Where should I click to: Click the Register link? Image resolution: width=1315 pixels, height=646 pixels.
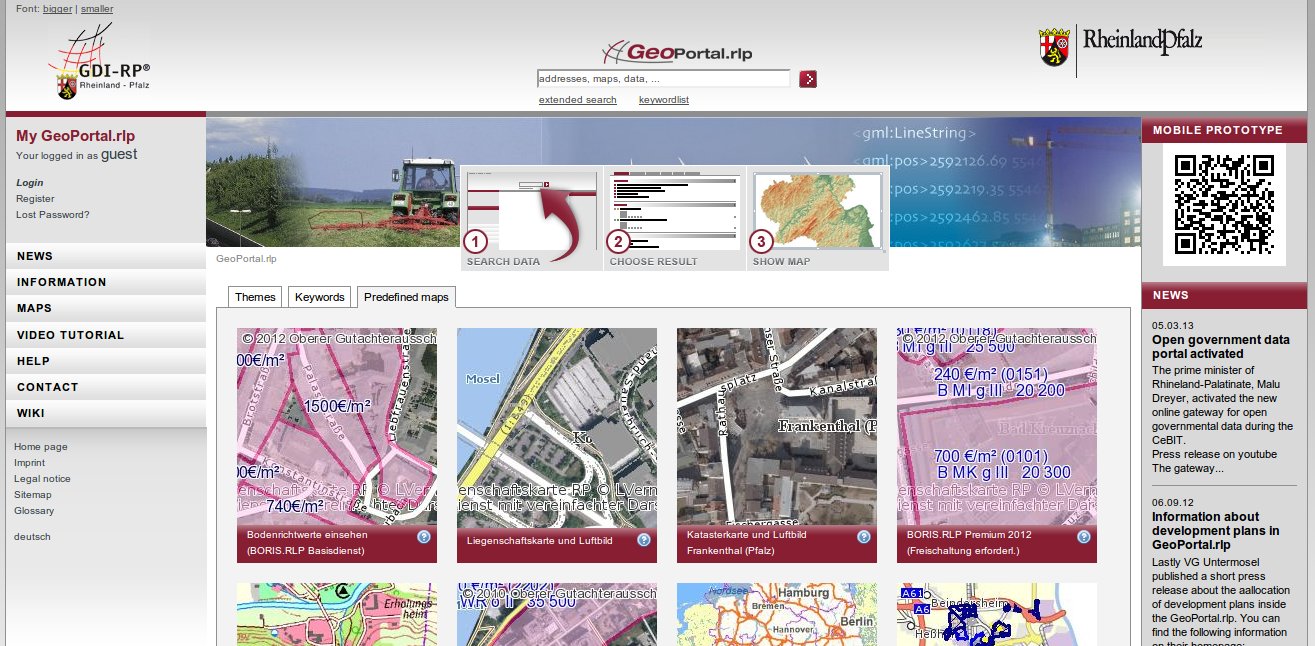[x=35, y=199]
